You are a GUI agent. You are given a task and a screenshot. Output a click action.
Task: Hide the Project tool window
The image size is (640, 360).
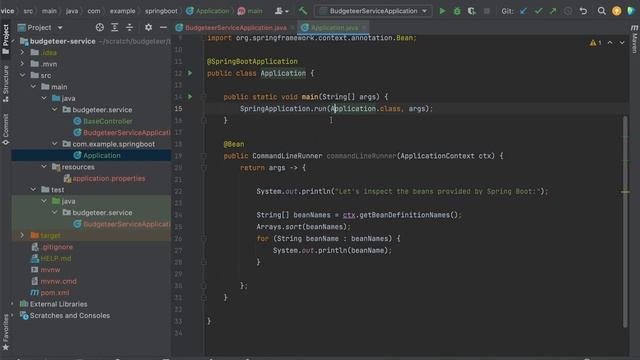[x=163, y=27]
